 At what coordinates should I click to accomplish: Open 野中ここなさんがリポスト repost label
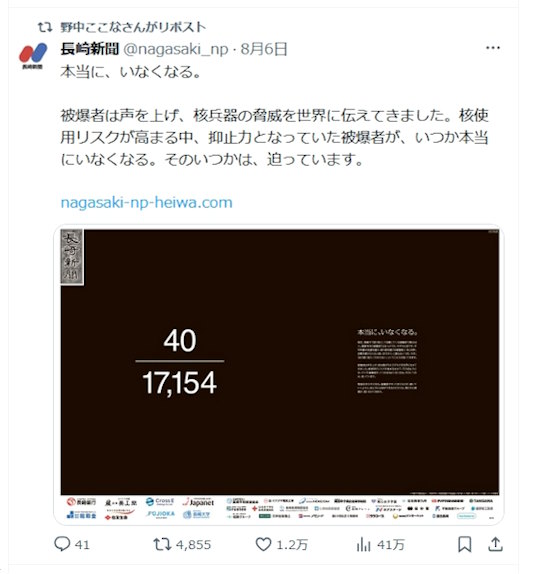[133, 27]
